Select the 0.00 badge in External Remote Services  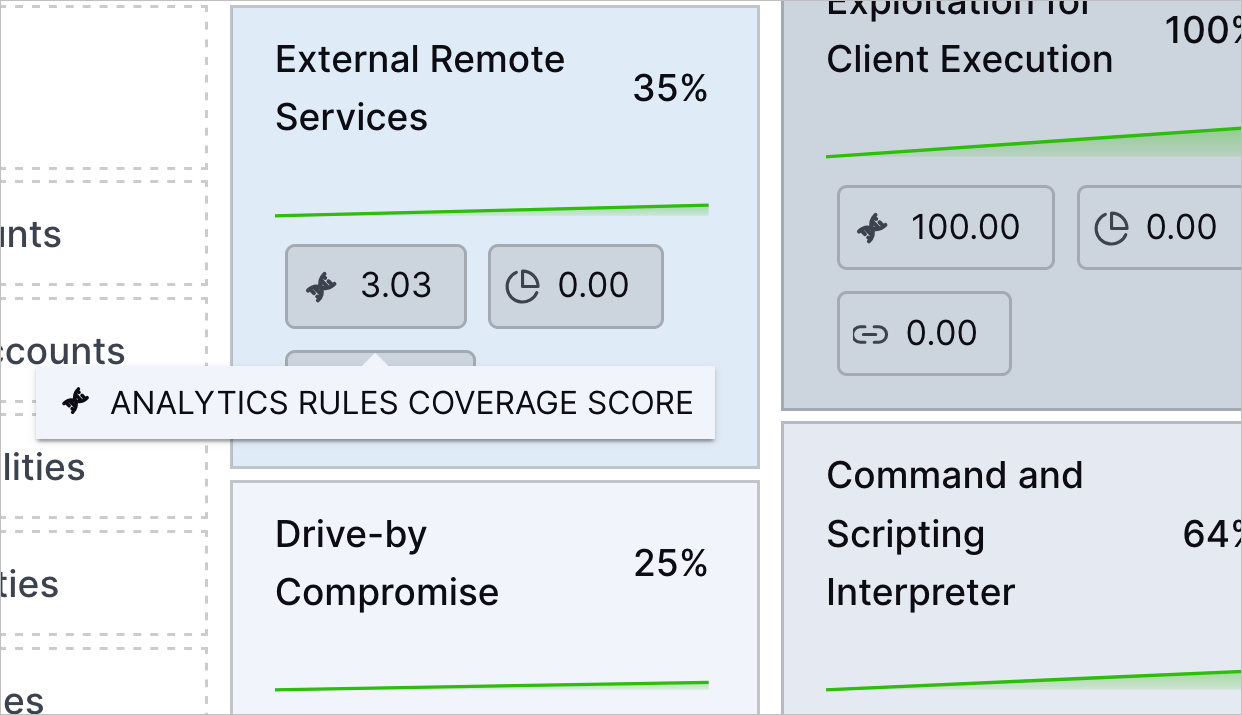pyautogui.click(x=576, y=286)
